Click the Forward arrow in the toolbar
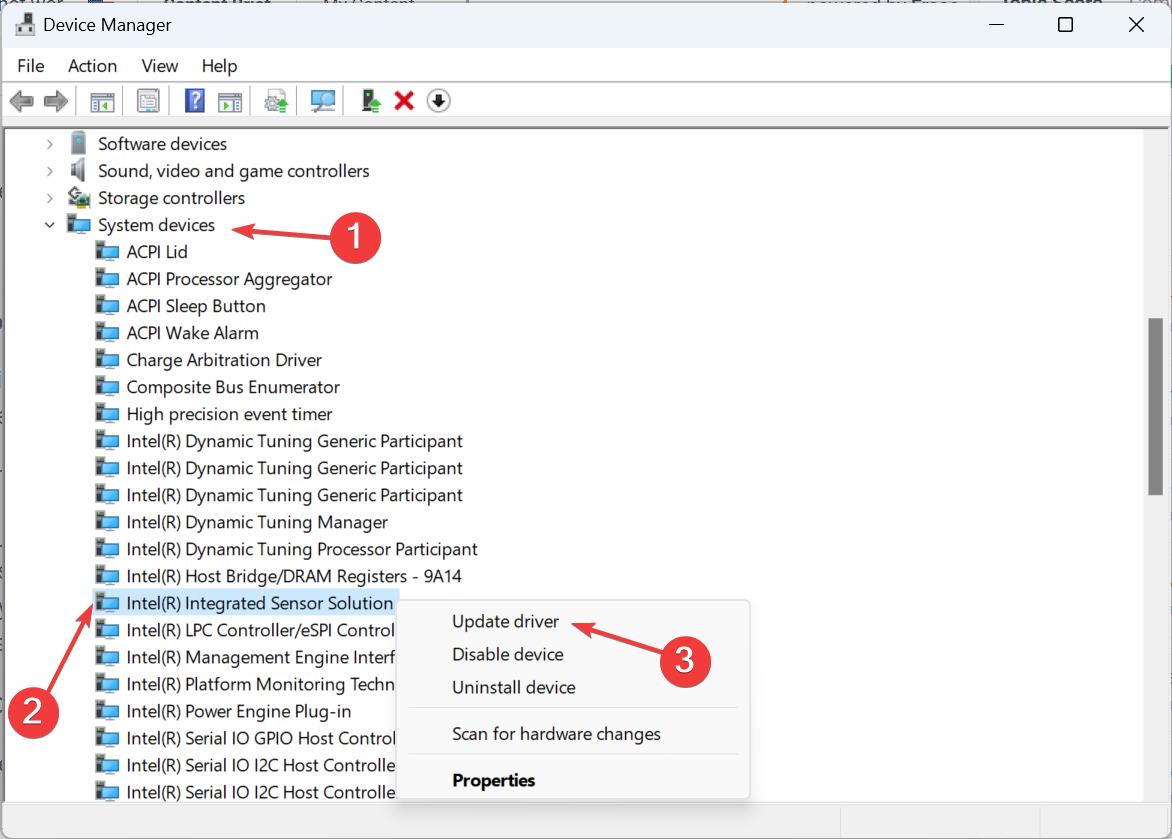This screenshot has height=839, width=1172. click(x=56, y=101)
